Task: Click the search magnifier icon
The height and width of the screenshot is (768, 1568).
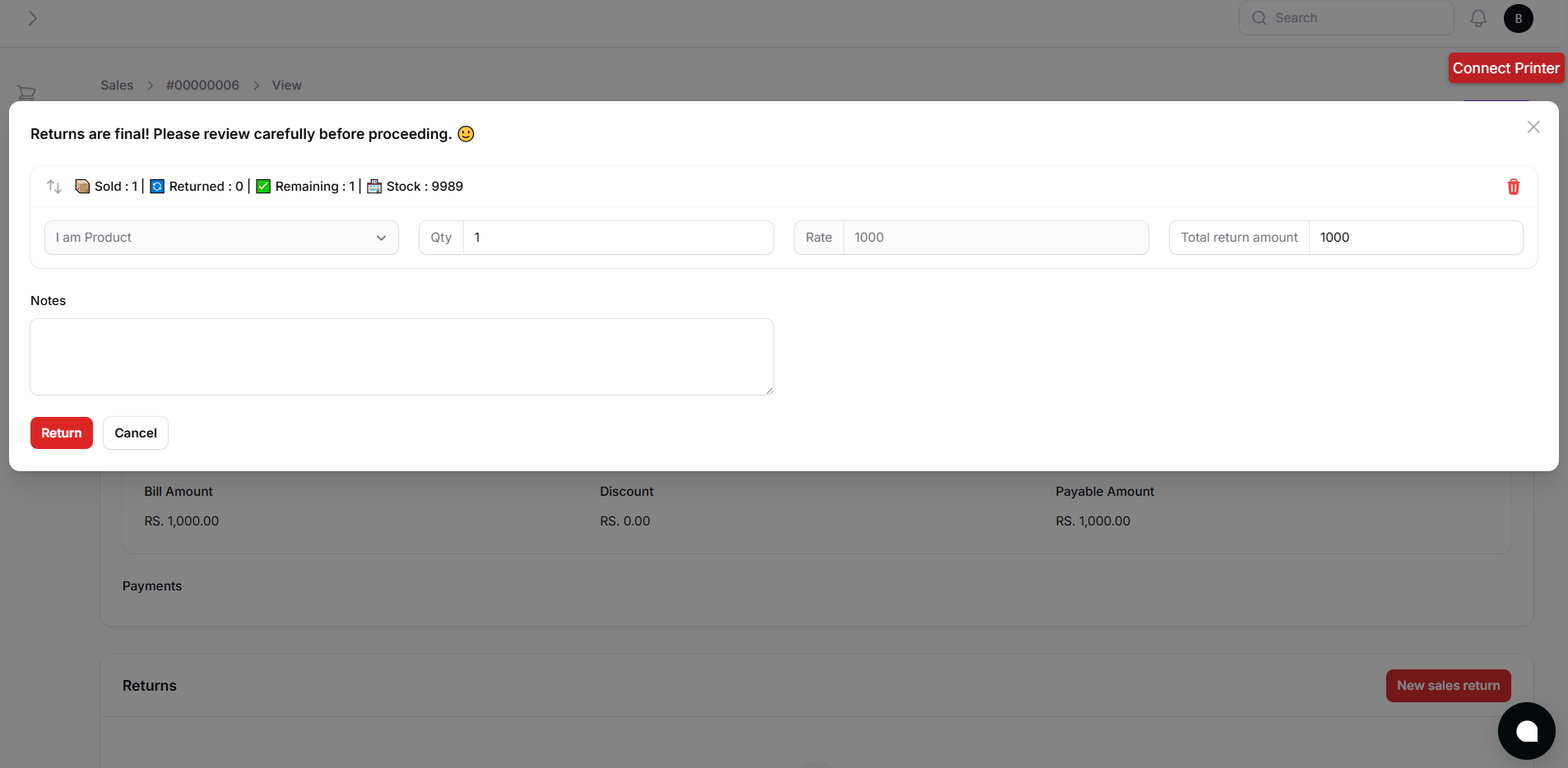Action: click(x=1260, y=18)
